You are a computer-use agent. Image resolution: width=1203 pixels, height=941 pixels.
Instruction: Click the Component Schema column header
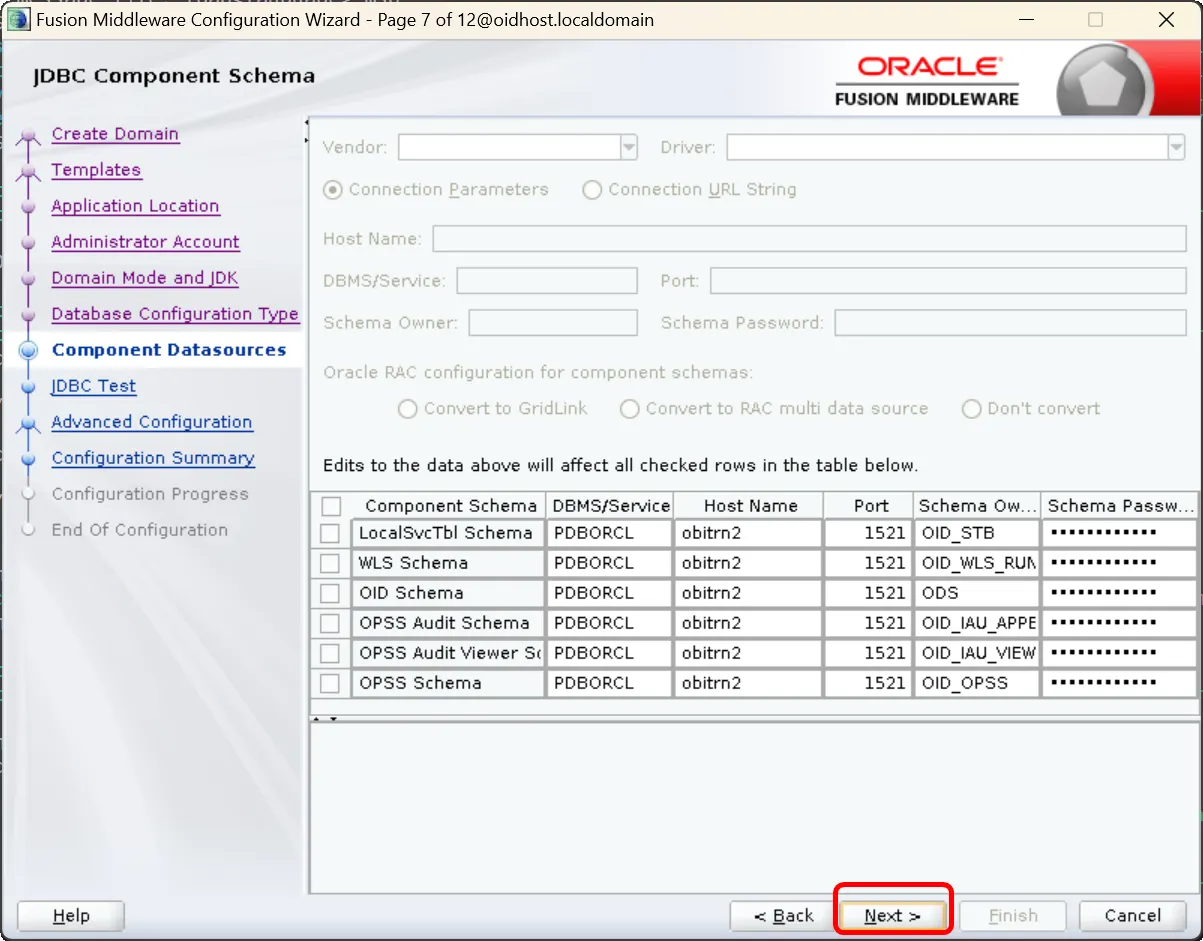tap(450, 506)
